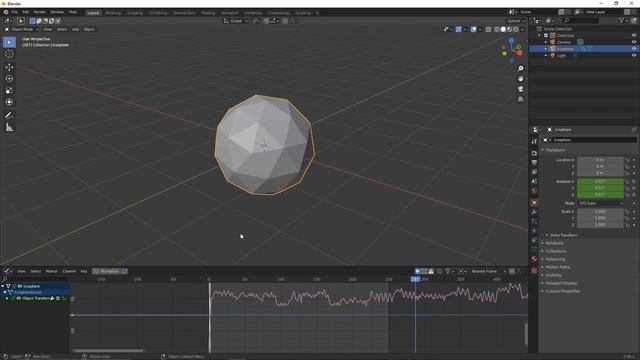Open the rotation Mode XYZ Euler dropdown
The height and width of the screenshot is (360, 640).
click(600, 203)
